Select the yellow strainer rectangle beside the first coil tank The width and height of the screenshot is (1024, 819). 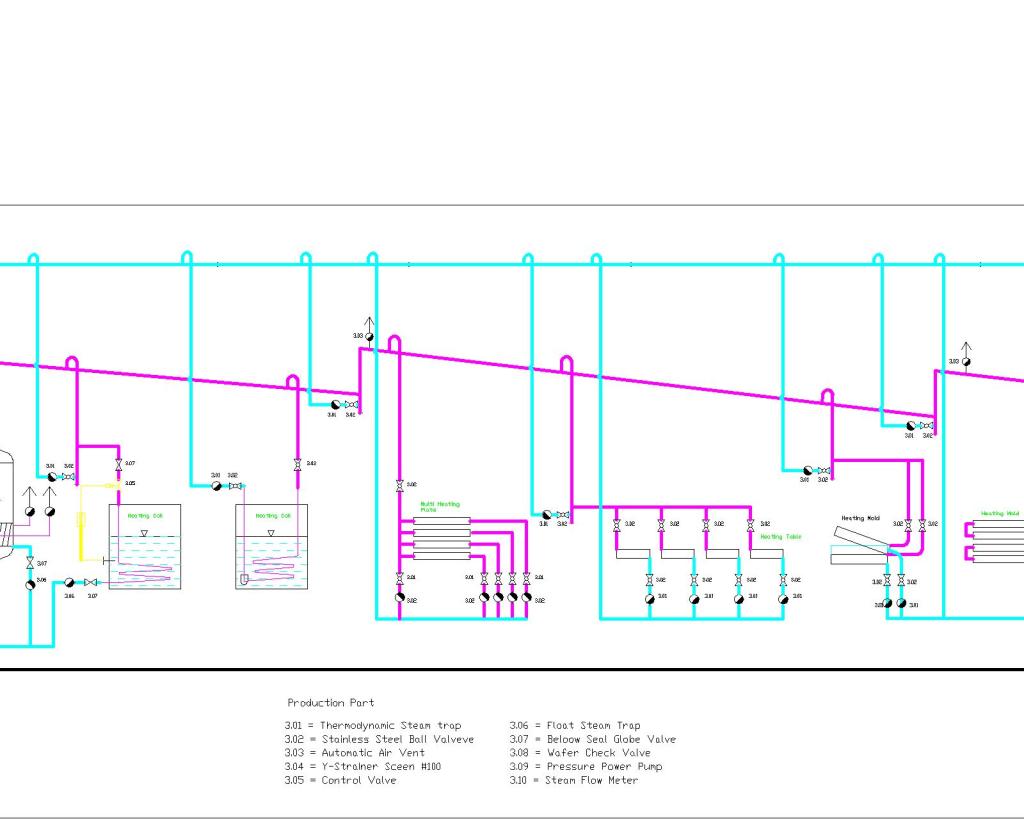click(81, 521)
